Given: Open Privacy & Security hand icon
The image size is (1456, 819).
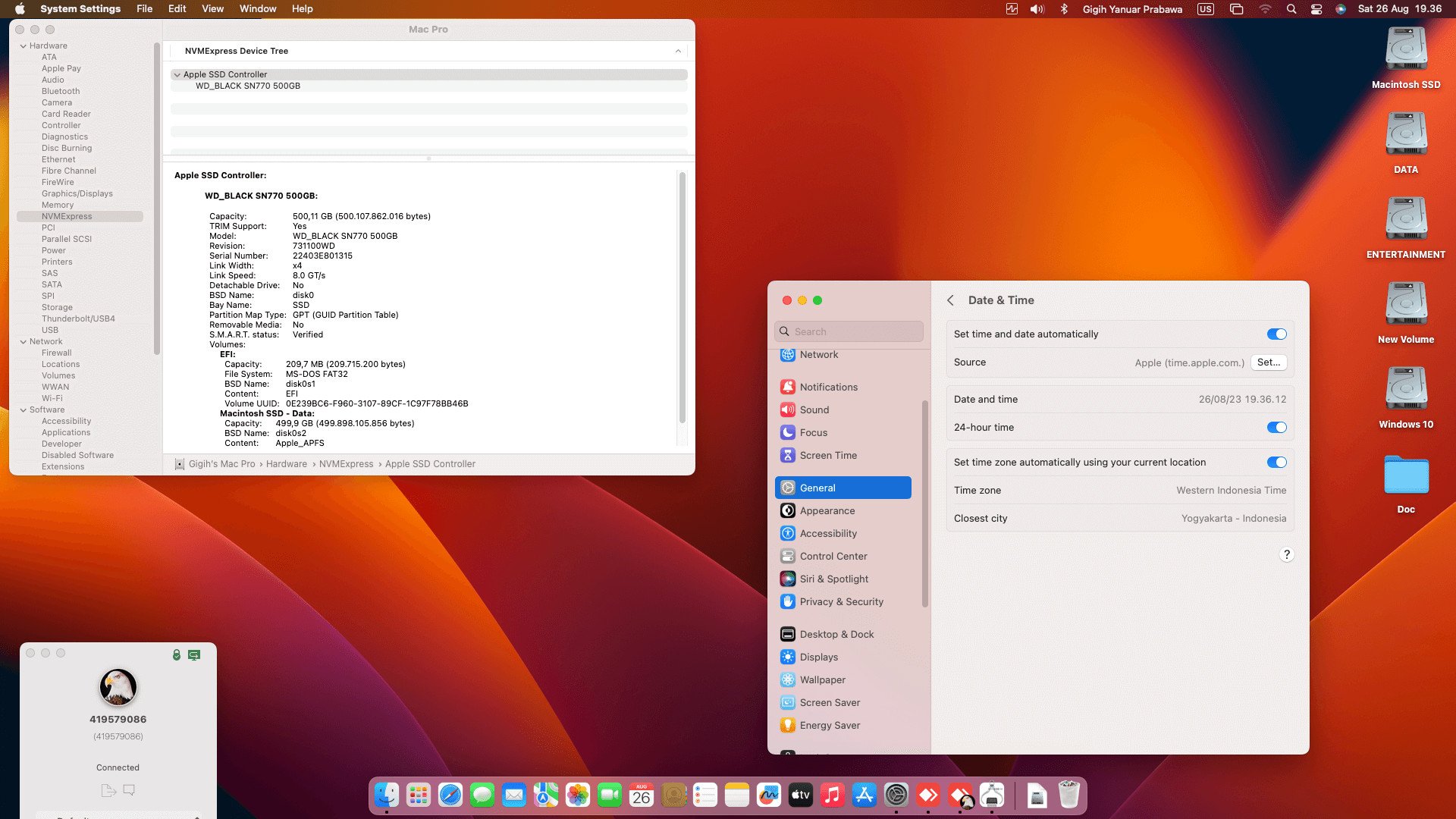Looking at the screenshot, I should click(788, 601).
